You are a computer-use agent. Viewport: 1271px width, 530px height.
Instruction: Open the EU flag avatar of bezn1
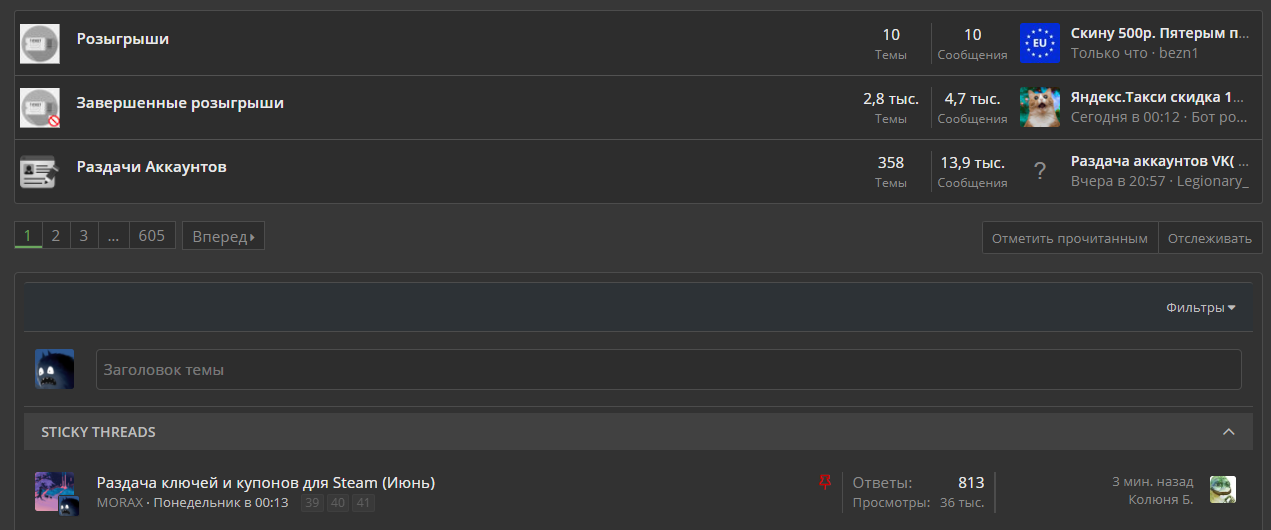click(1039, 44)
